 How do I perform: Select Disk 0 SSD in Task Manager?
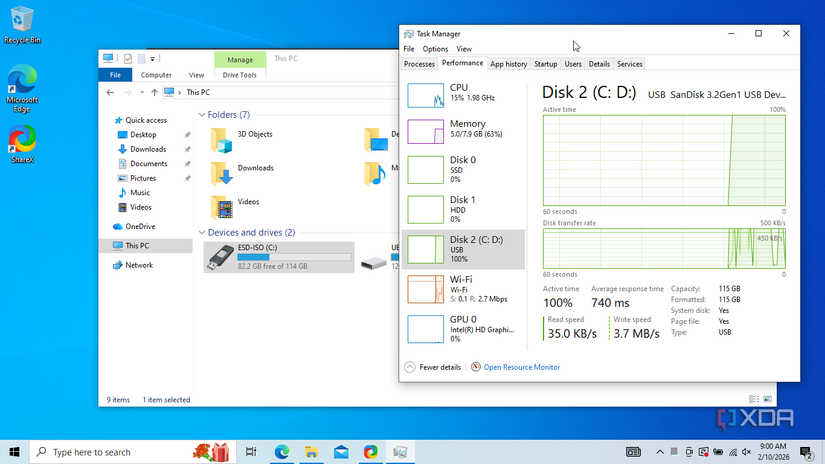[x=463, y=169]
